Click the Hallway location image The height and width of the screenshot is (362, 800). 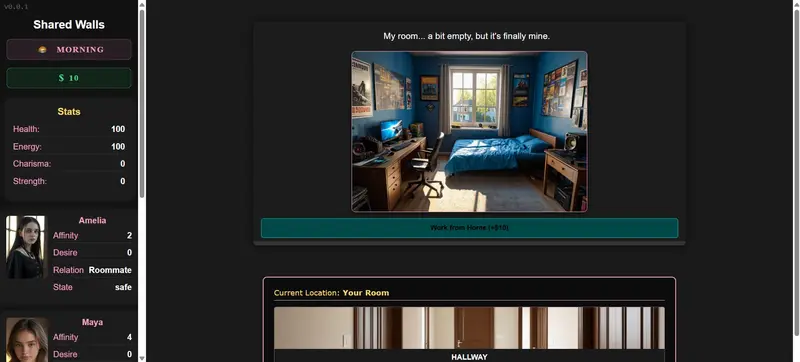tap(469, 328)
